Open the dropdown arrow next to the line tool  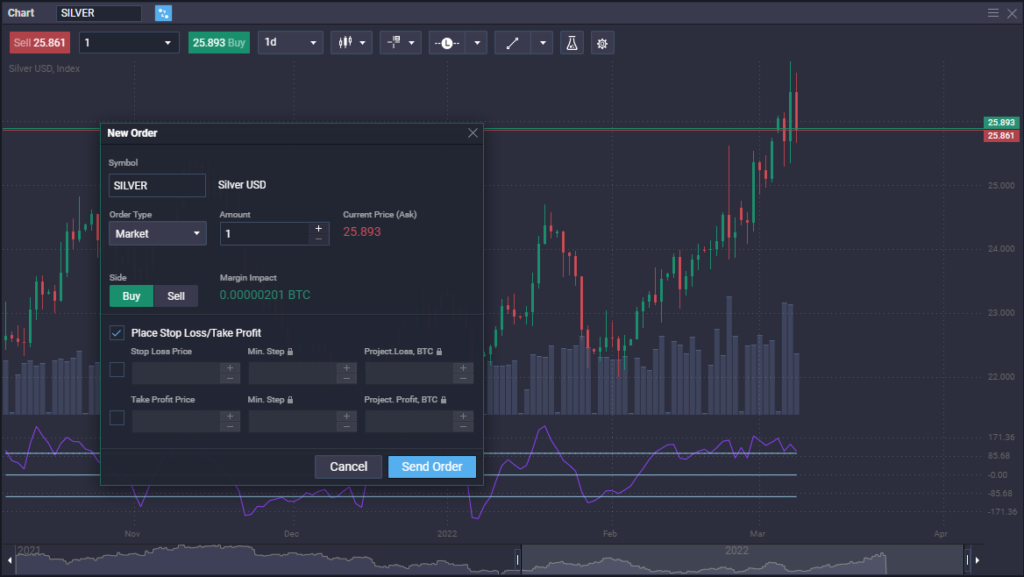pyautogui.click(x=543, y=42)
